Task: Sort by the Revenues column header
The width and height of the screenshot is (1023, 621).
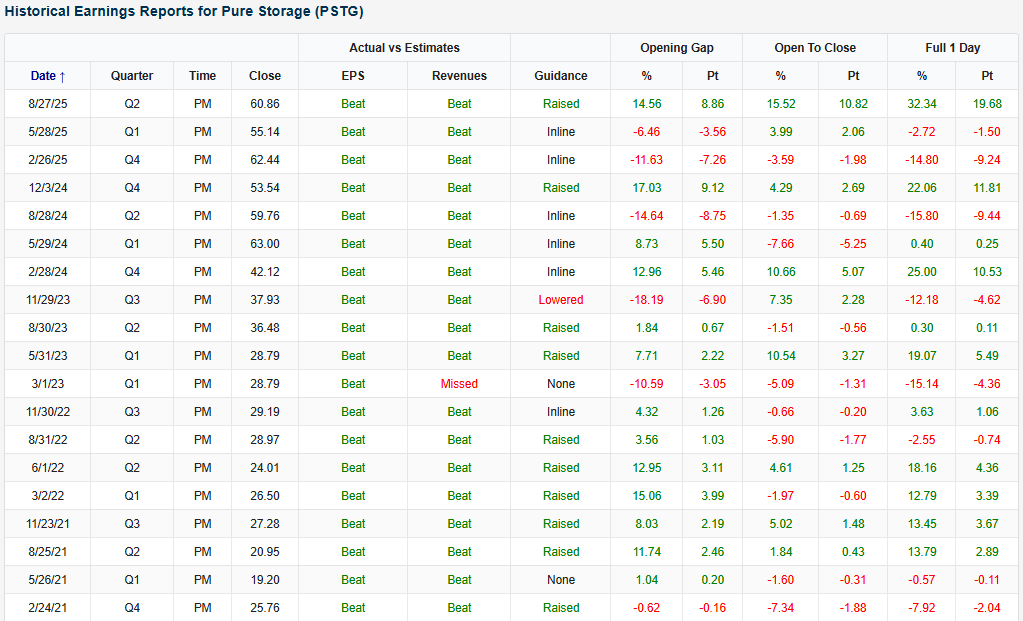Action: 459,76
